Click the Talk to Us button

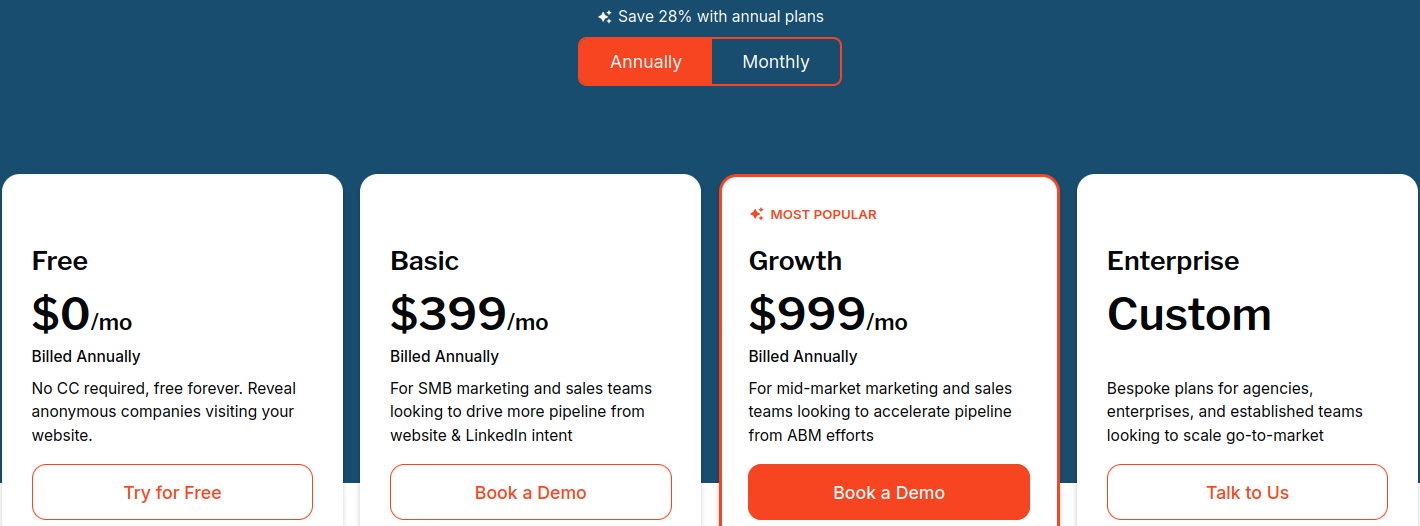coord(1247,492)
